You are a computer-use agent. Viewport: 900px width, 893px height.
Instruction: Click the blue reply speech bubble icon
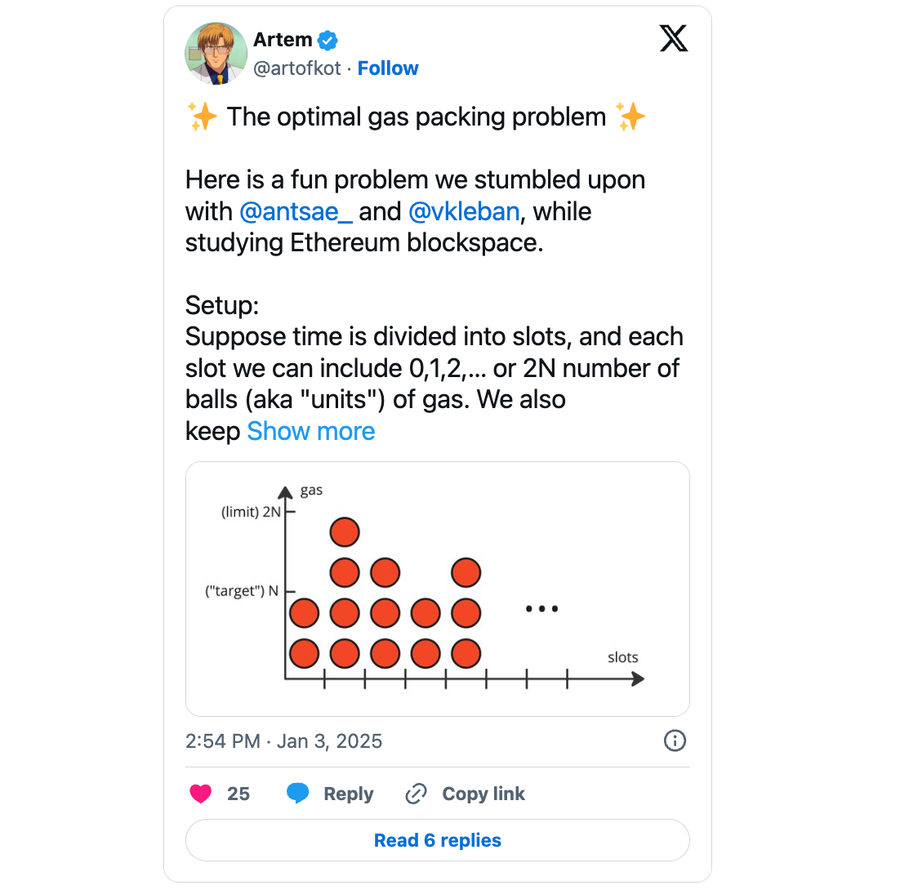[x=297, y=793]
